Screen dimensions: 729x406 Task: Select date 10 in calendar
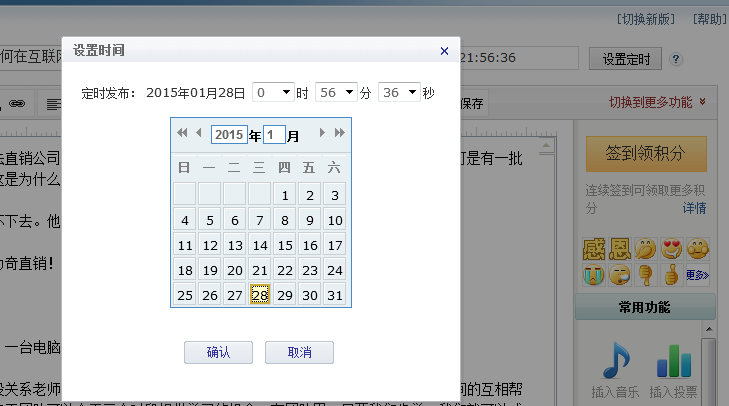click(x=335, y=220)
